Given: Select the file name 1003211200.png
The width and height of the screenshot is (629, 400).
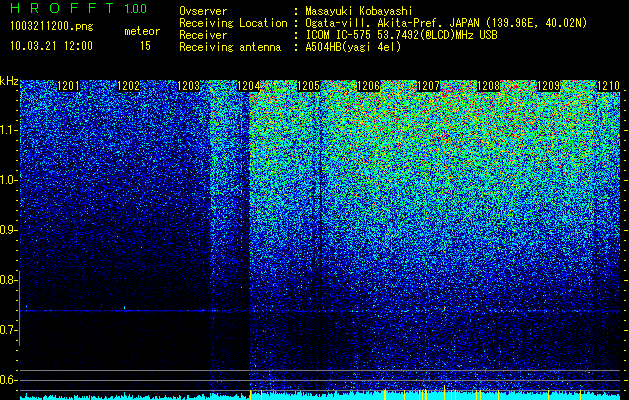Looking at the screenshot, I should coord(52,27).
